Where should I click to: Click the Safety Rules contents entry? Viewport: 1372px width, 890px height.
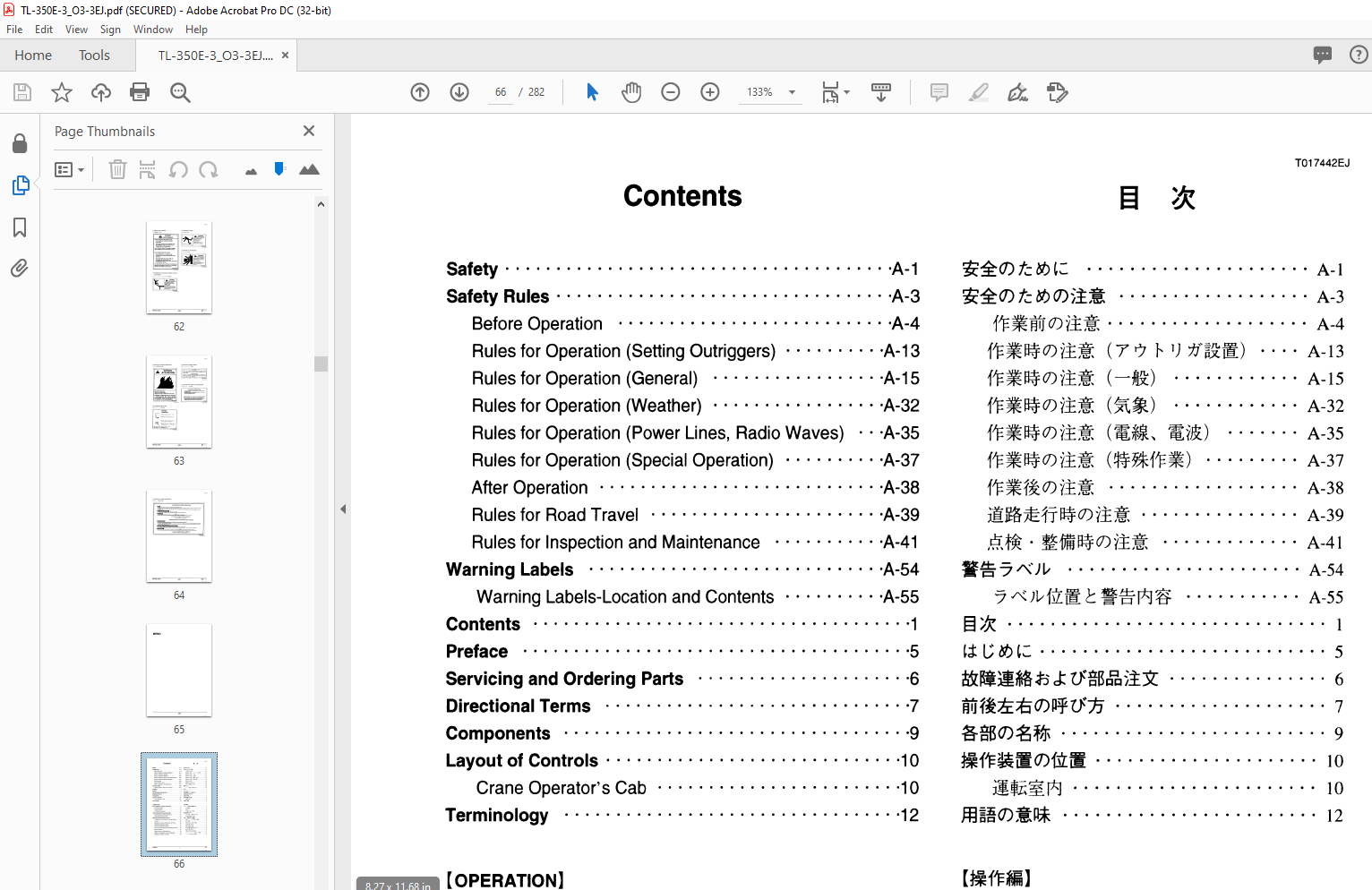click(682, 296)
